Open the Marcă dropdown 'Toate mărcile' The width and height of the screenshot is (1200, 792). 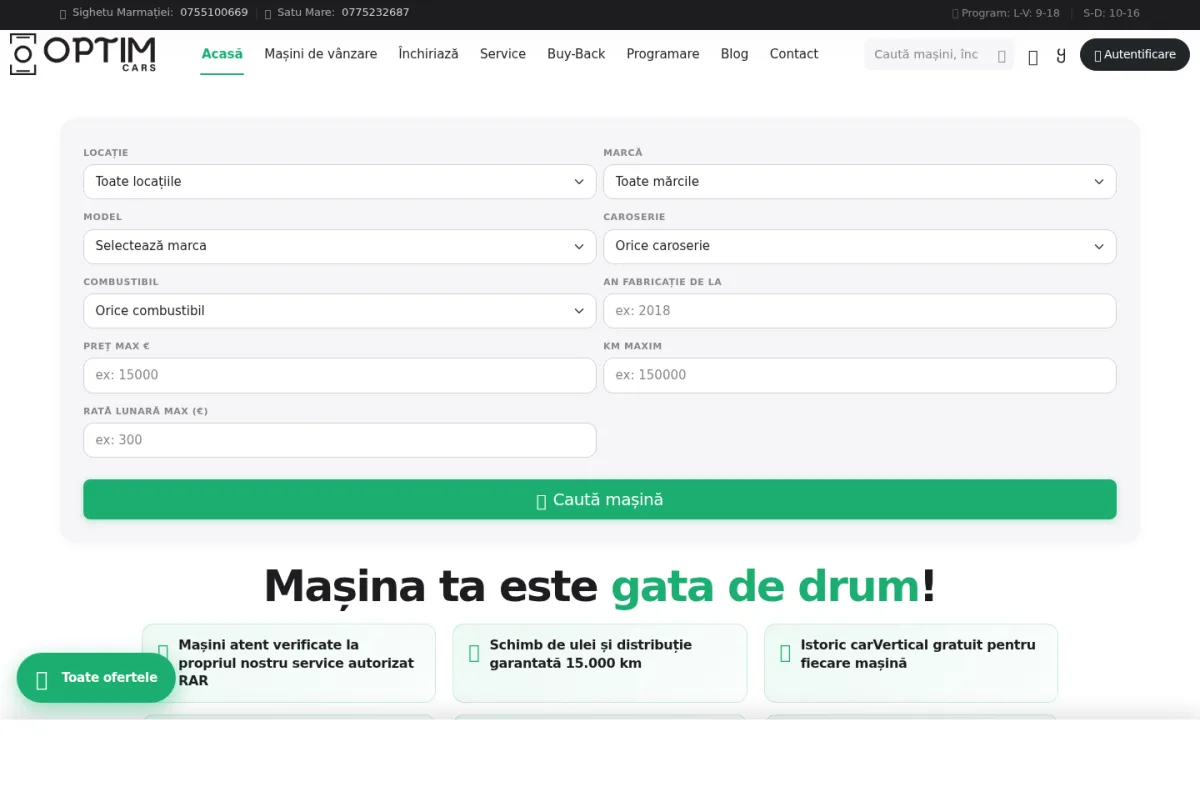tap(860, 181)
